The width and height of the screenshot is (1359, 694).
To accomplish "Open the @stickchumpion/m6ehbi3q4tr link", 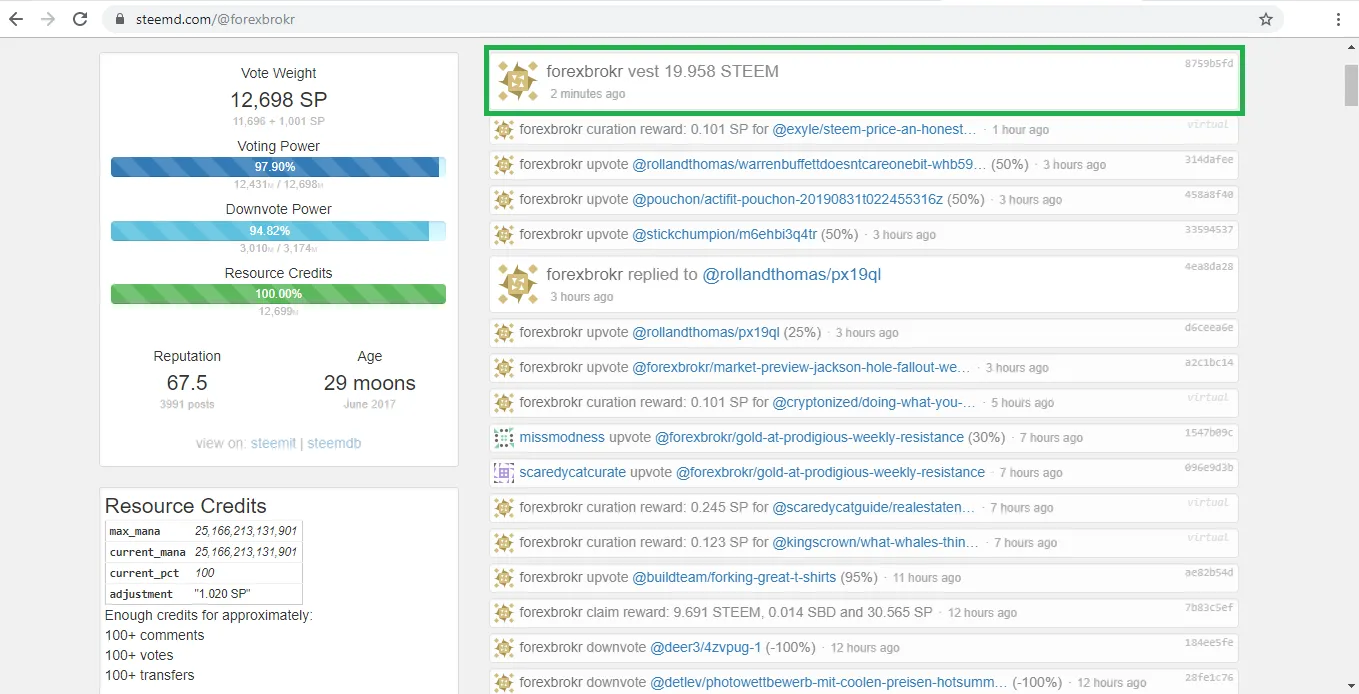I will pyautogui.click(x=725, y=234).
